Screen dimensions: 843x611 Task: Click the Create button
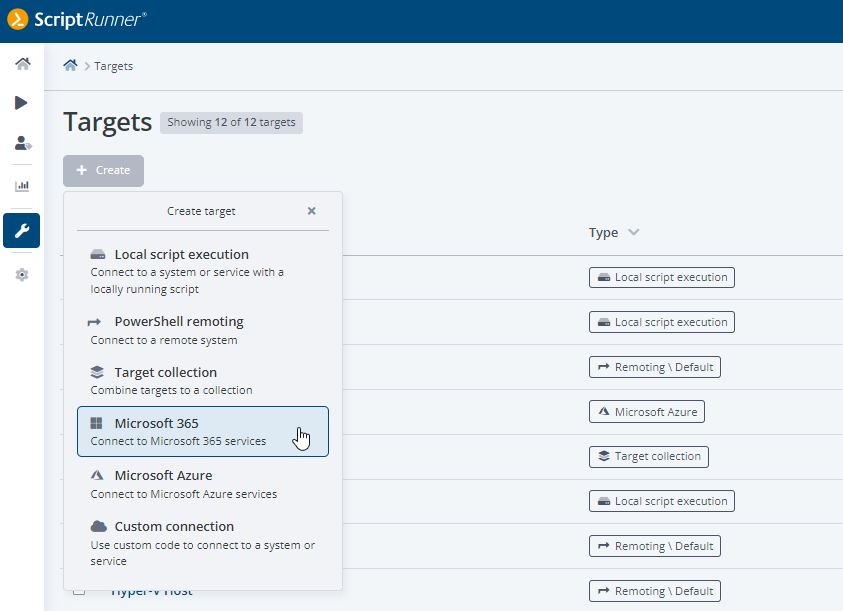(x=103, y=170)
